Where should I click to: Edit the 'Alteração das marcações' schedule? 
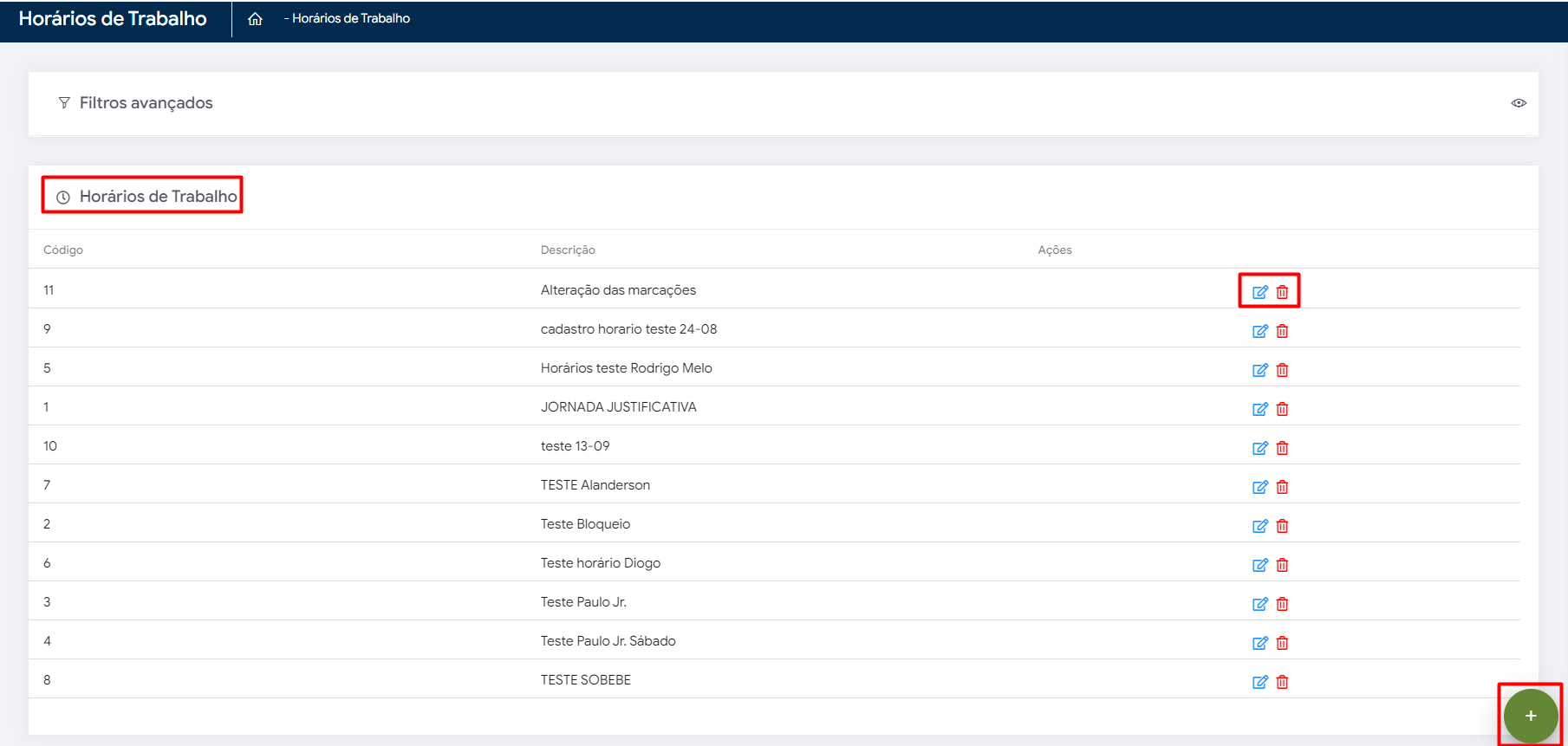(1259, 292)
